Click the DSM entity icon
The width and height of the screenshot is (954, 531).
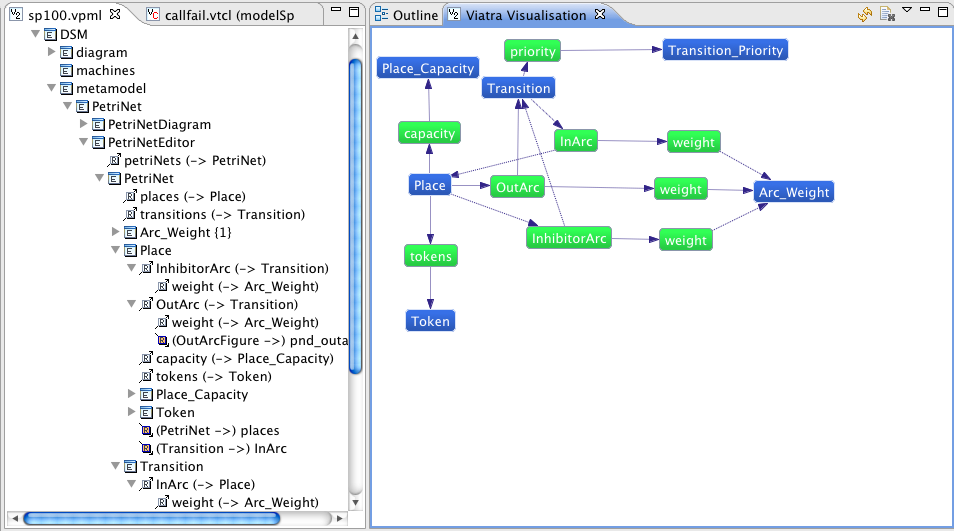tap(50, 35)
